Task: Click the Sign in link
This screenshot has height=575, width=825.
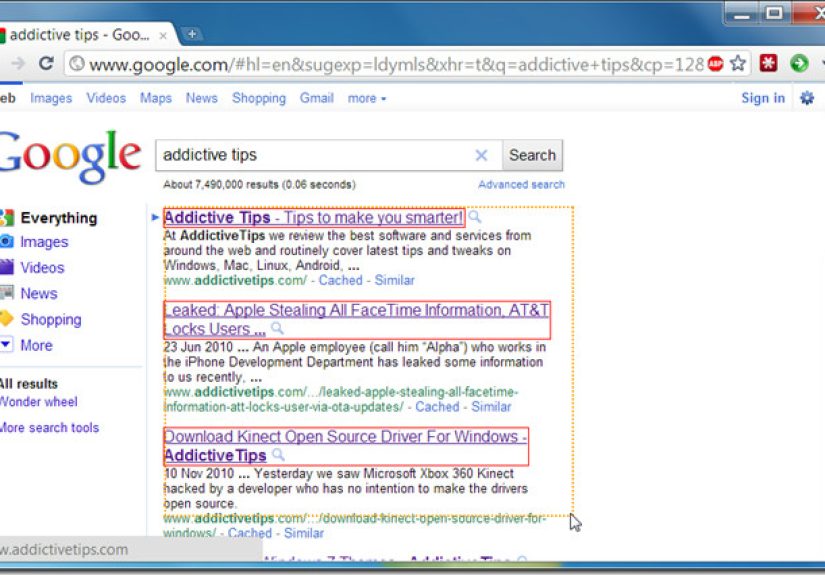Action: [x=763, y=98]
